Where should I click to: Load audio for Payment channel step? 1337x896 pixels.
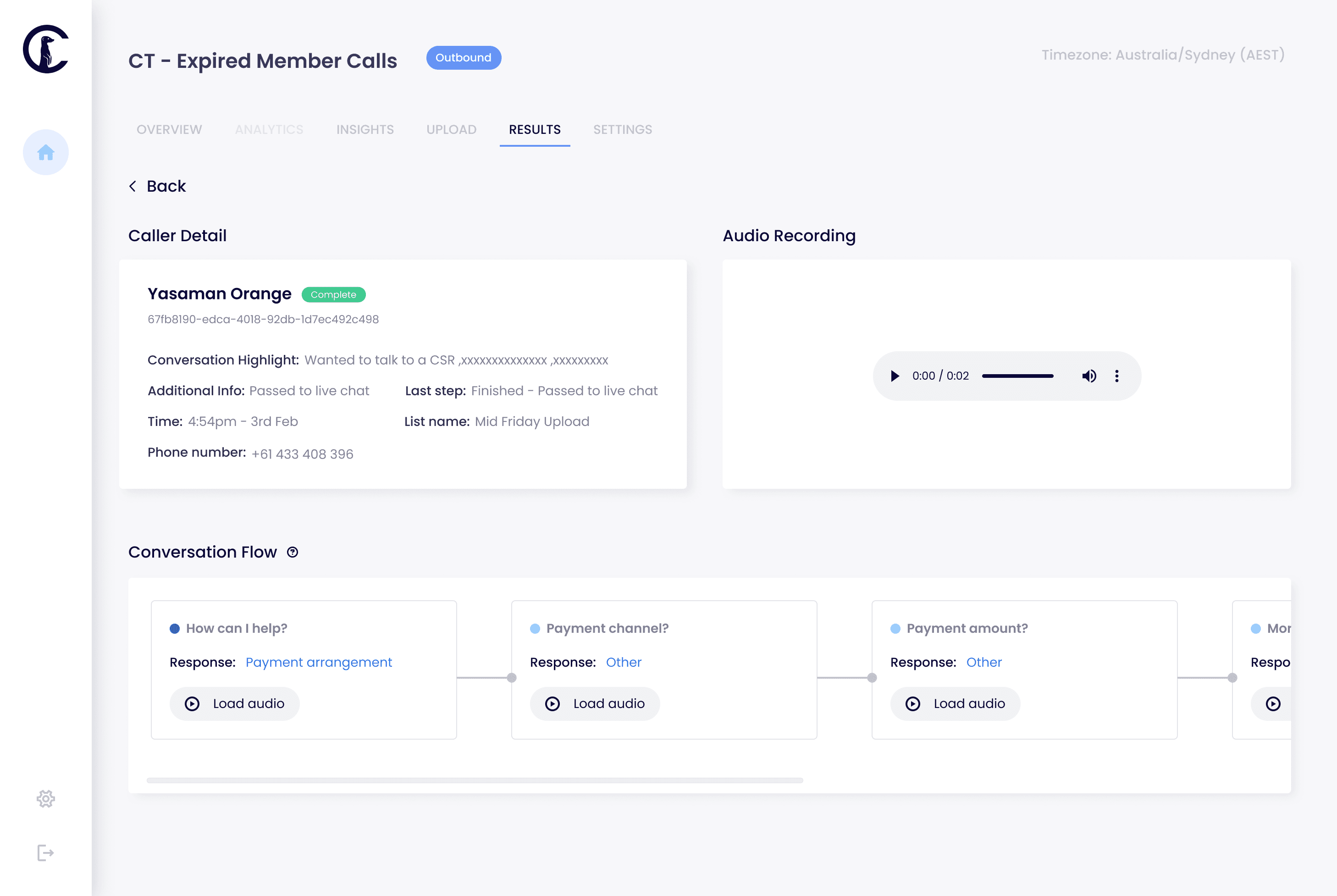[595, 703]
